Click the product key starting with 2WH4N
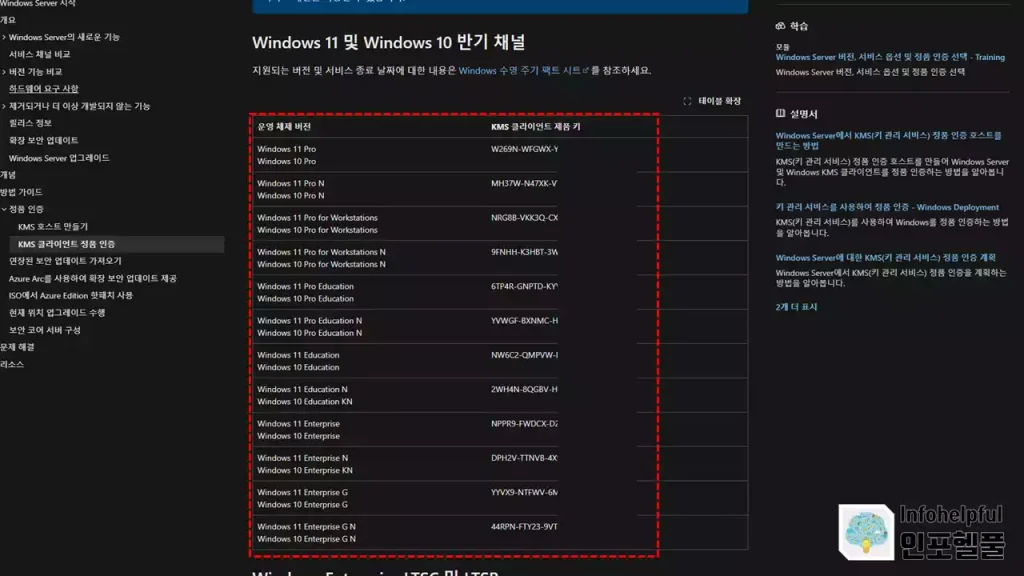This screenshot has height=576, width=1024. [x=524, y=389]
